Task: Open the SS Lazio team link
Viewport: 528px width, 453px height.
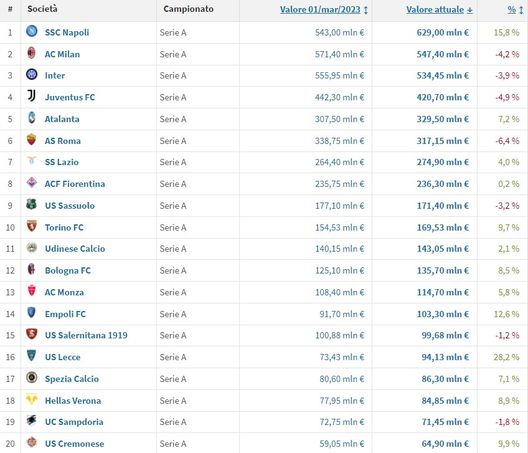Action: 62,162
